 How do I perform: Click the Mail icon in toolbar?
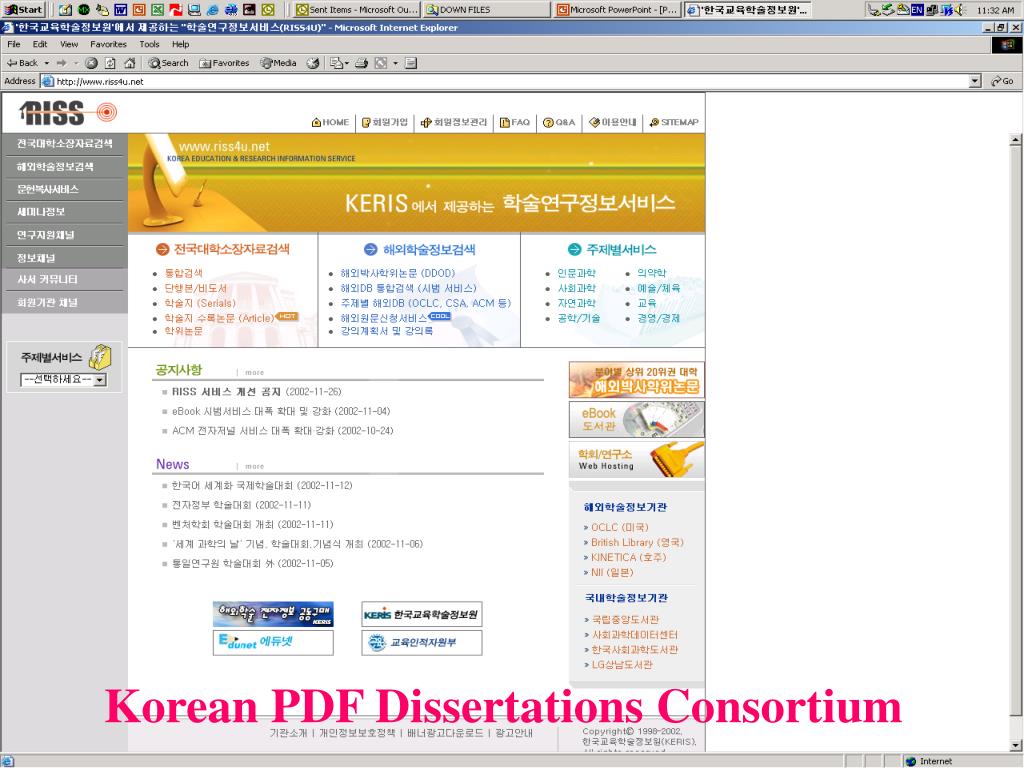pos(336,63)
